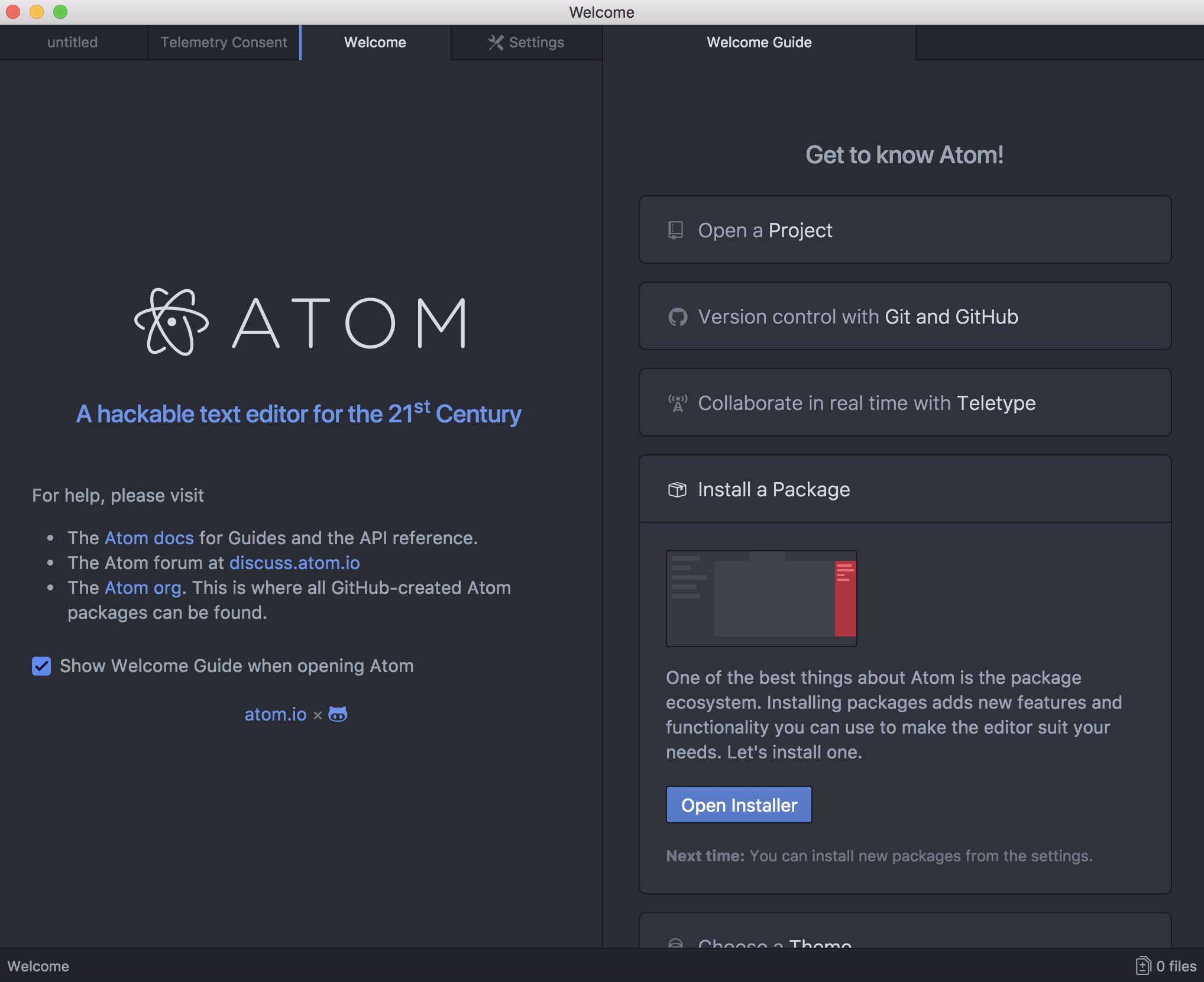Click the file diff icon in status bar
The height and width of the screenshot is (982, 1204).
coord(1143,966)
